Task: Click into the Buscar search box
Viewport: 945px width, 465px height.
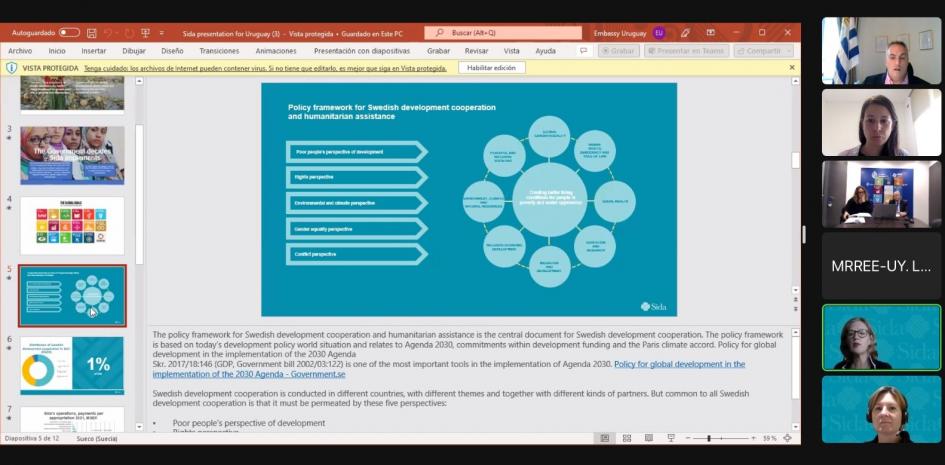Action: tap(503, 33)
